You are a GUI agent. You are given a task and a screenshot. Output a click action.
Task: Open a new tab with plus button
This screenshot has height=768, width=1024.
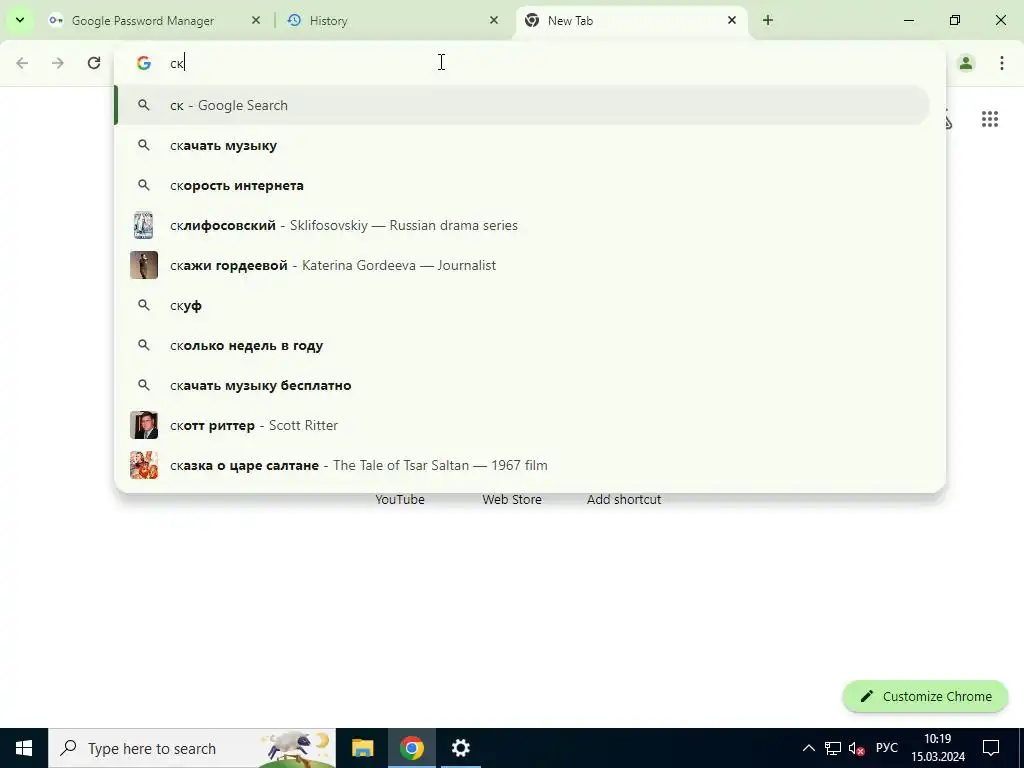[768, 20]
